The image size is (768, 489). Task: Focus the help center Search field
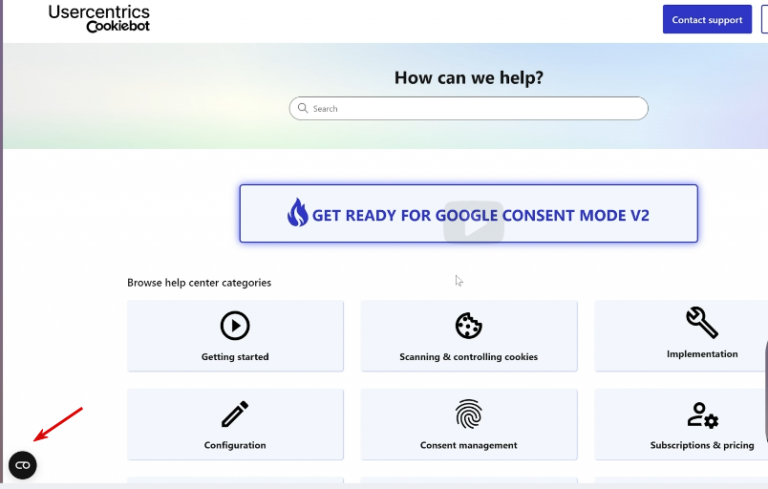[x=468, y=108]
